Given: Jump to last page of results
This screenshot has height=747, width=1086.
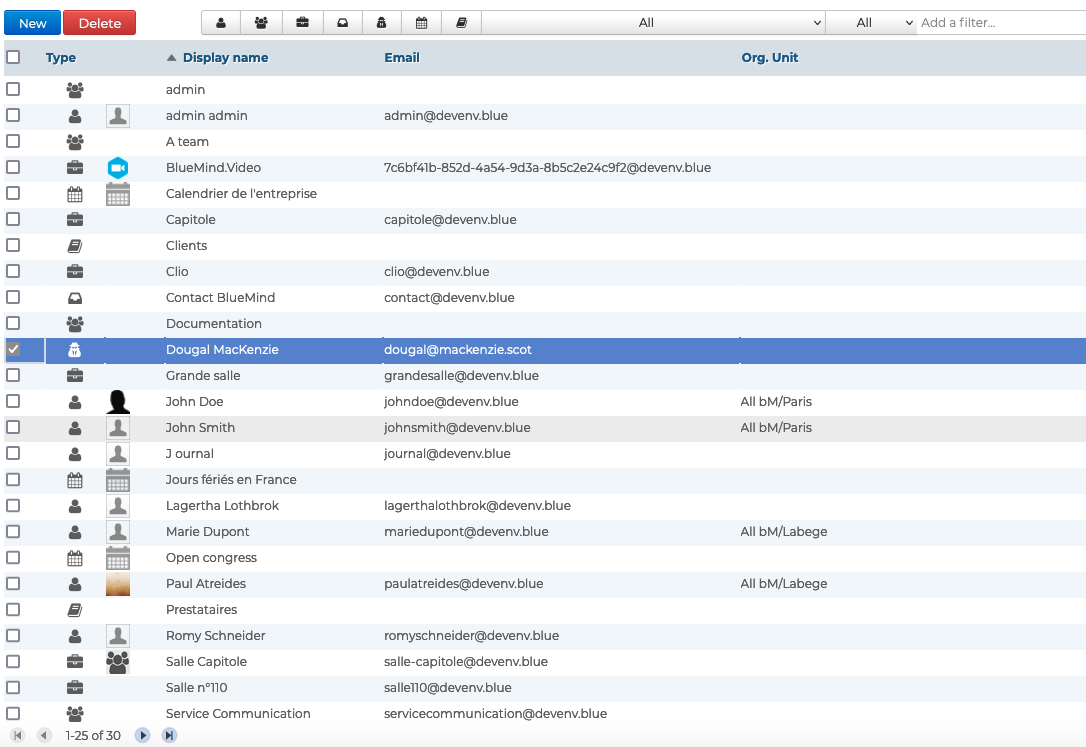Looking at the screenshot, I should click(169, 736).
